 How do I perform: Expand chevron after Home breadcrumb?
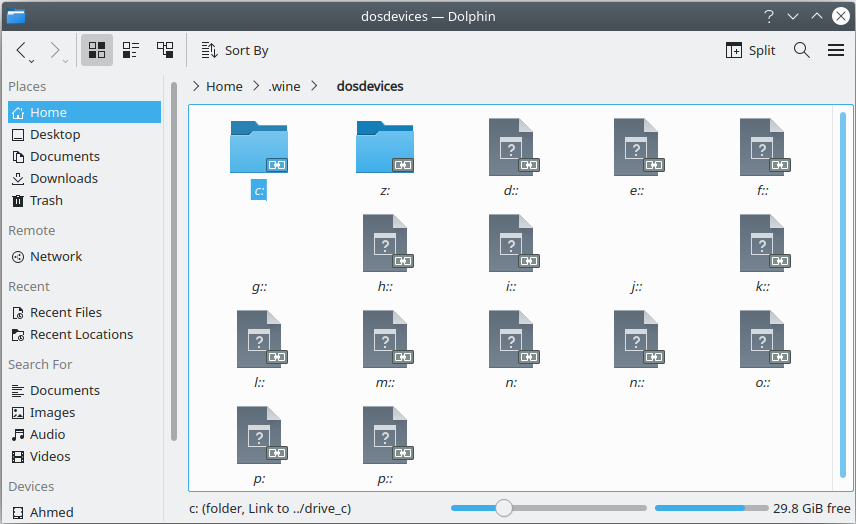[255, 86]
